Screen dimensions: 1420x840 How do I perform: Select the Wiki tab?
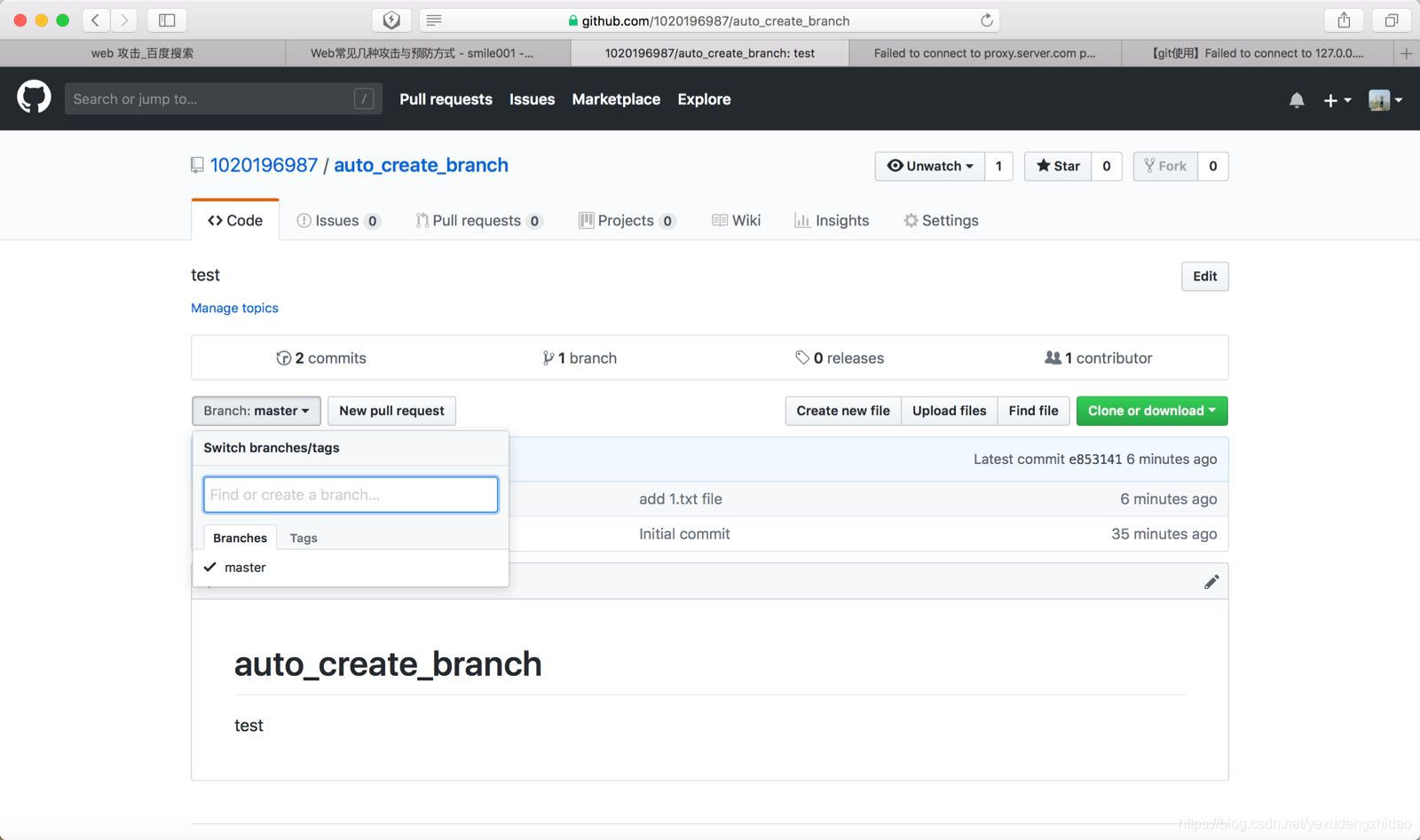click(x=736, y=220)
